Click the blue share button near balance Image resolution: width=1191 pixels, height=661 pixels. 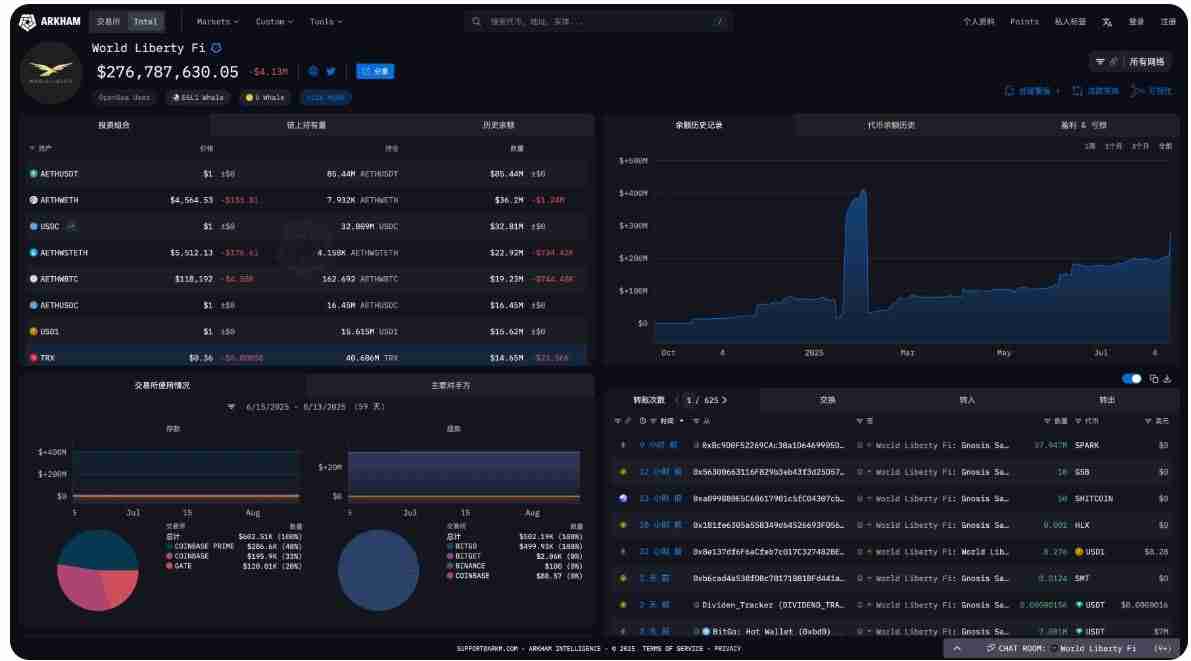375,71
